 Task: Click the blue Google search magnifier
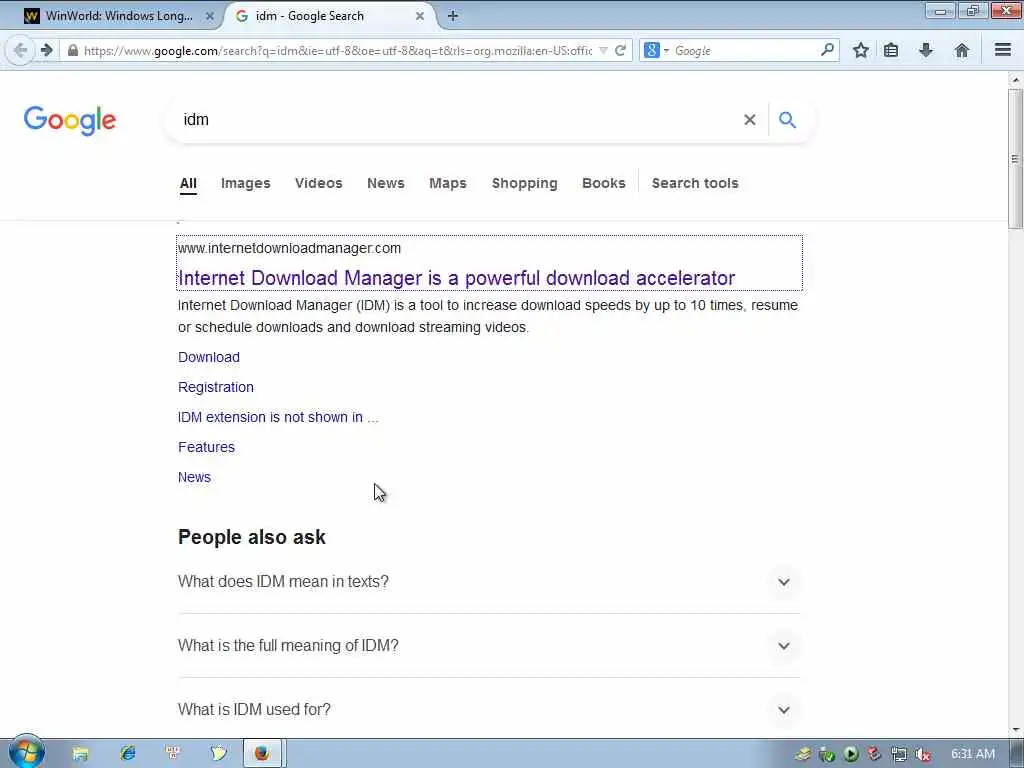click(x=788, y=120)
